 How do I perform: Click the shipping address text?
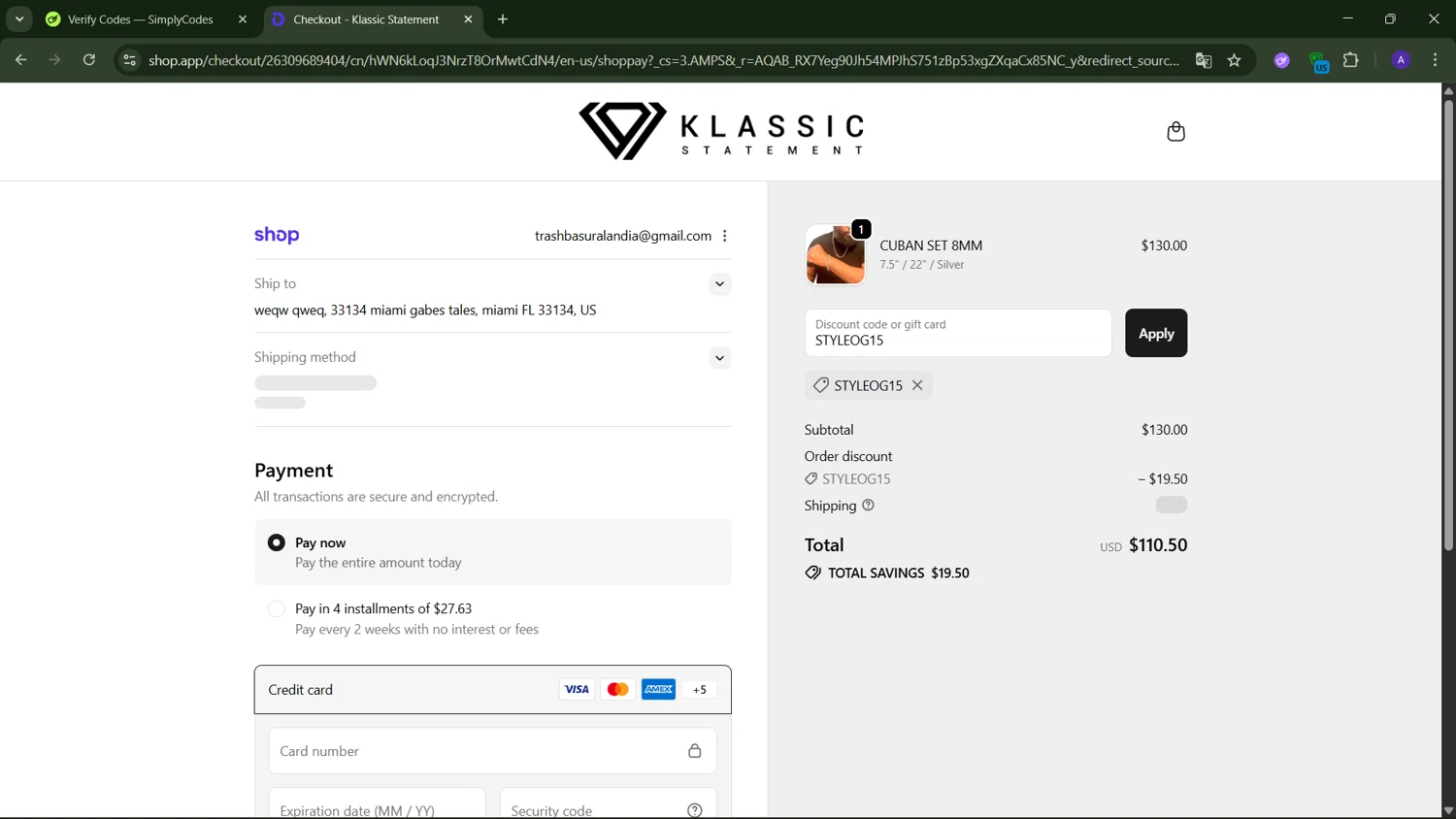(x=425, y=311)
